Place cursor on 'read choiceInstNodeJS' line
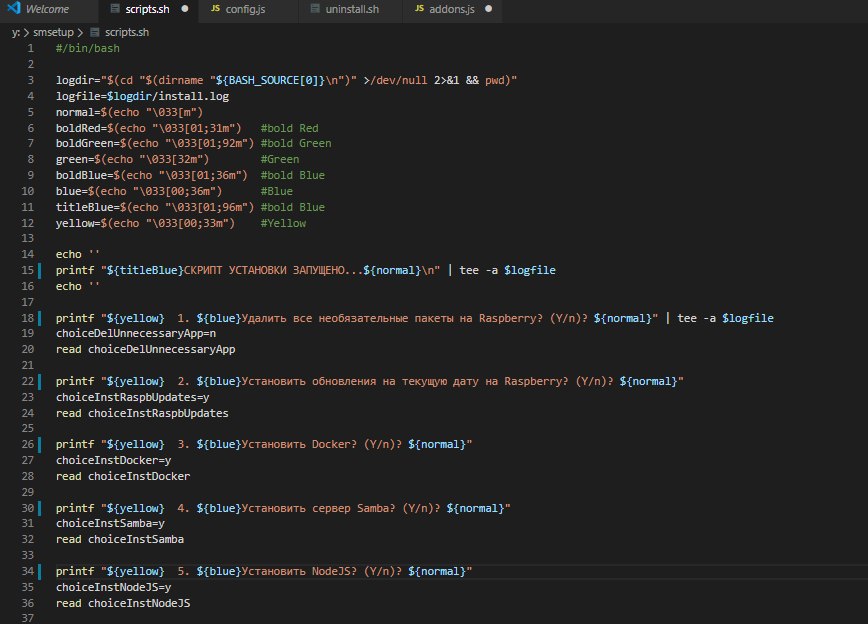This screenshot has width=868, height=624. 123,604
